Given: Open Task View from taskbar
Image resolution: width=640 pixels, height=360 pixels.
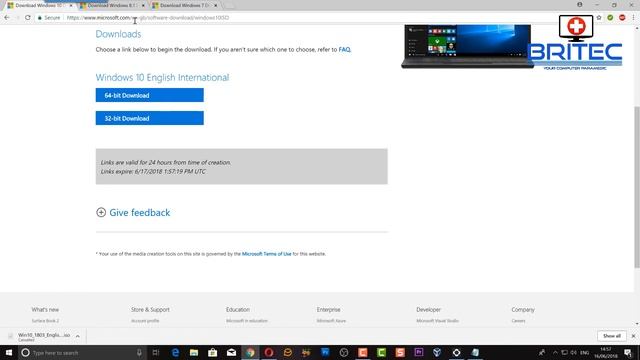Looking at the screenshot, I should [156, 353].
